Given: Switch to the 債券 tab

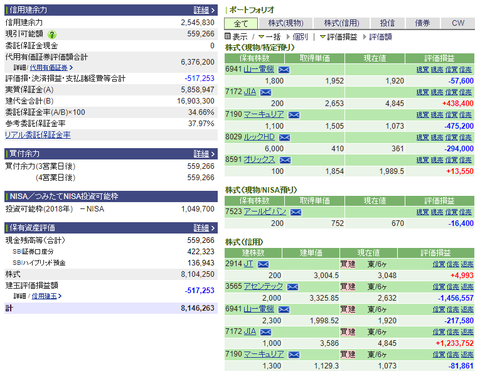Looking at the screenshot, I should tap(423, 23).
